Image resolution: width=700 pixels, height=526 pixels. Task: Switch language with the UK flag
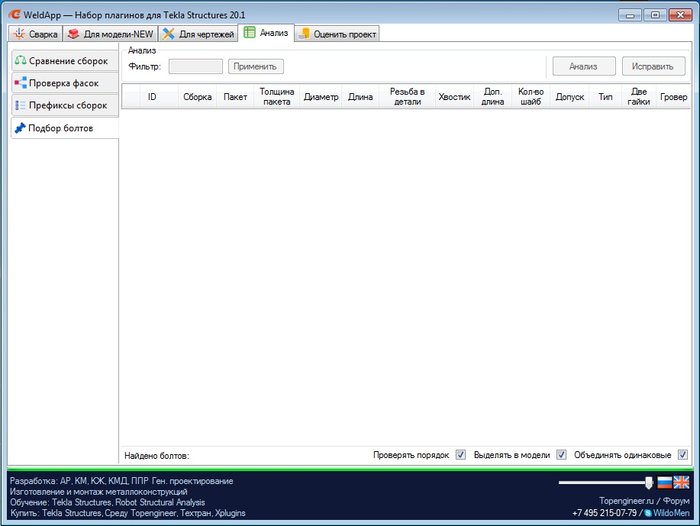[681, 482]
